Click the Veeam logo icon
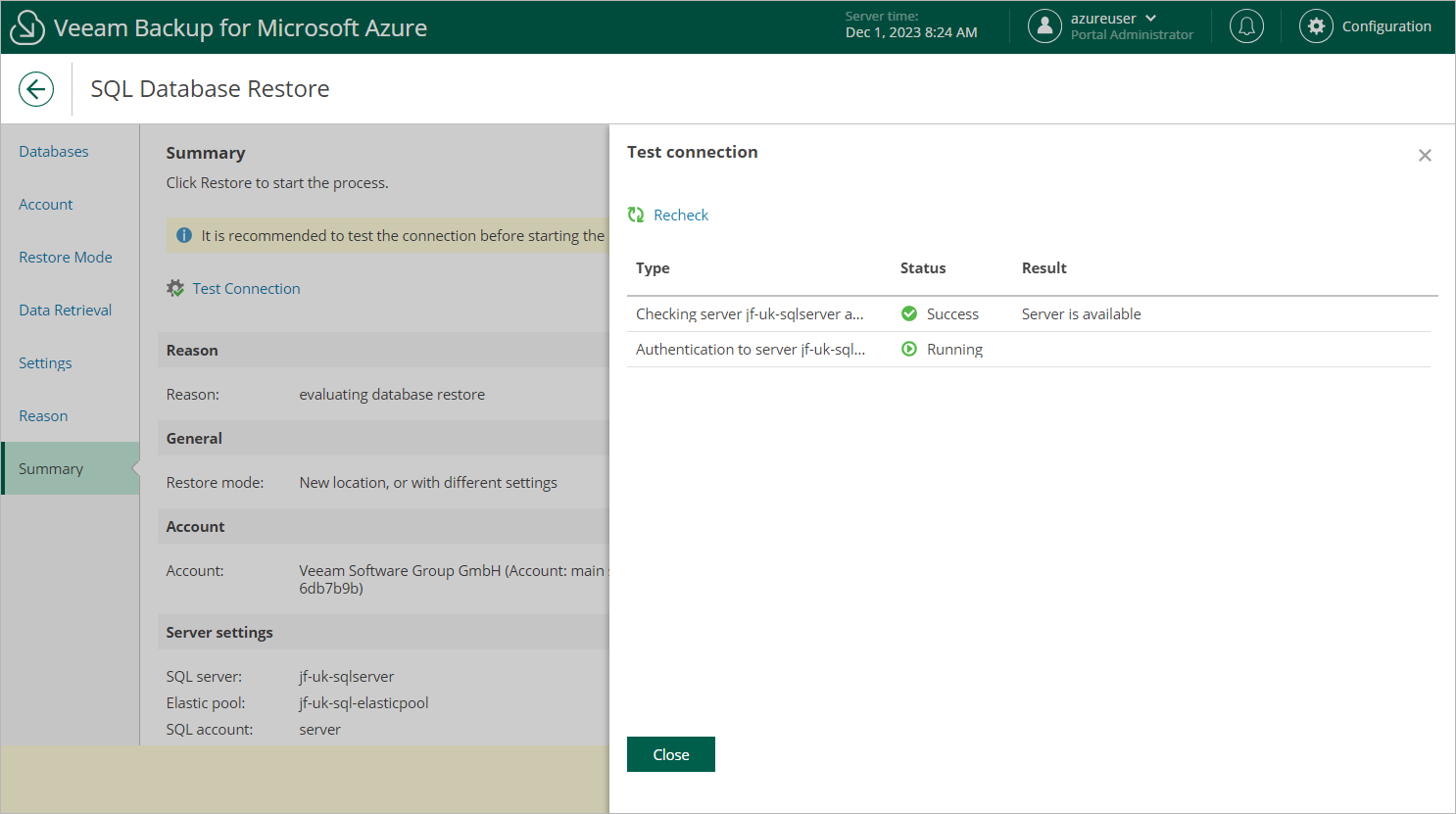The height and width of the screenshot is (814, 1456). pos(26,27)
